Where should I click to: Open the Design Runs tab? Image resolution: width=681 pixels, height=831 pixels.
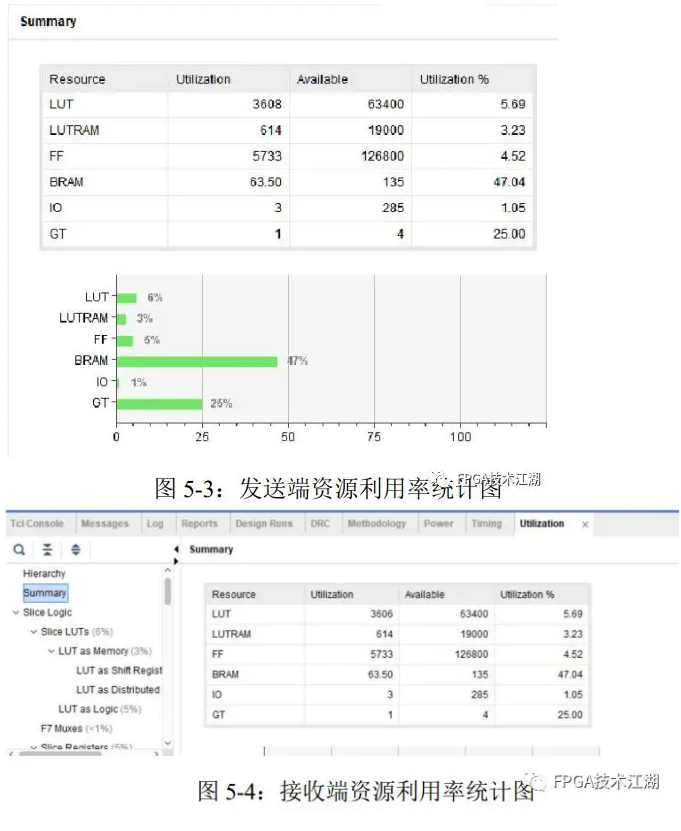[x=264, y=524]
